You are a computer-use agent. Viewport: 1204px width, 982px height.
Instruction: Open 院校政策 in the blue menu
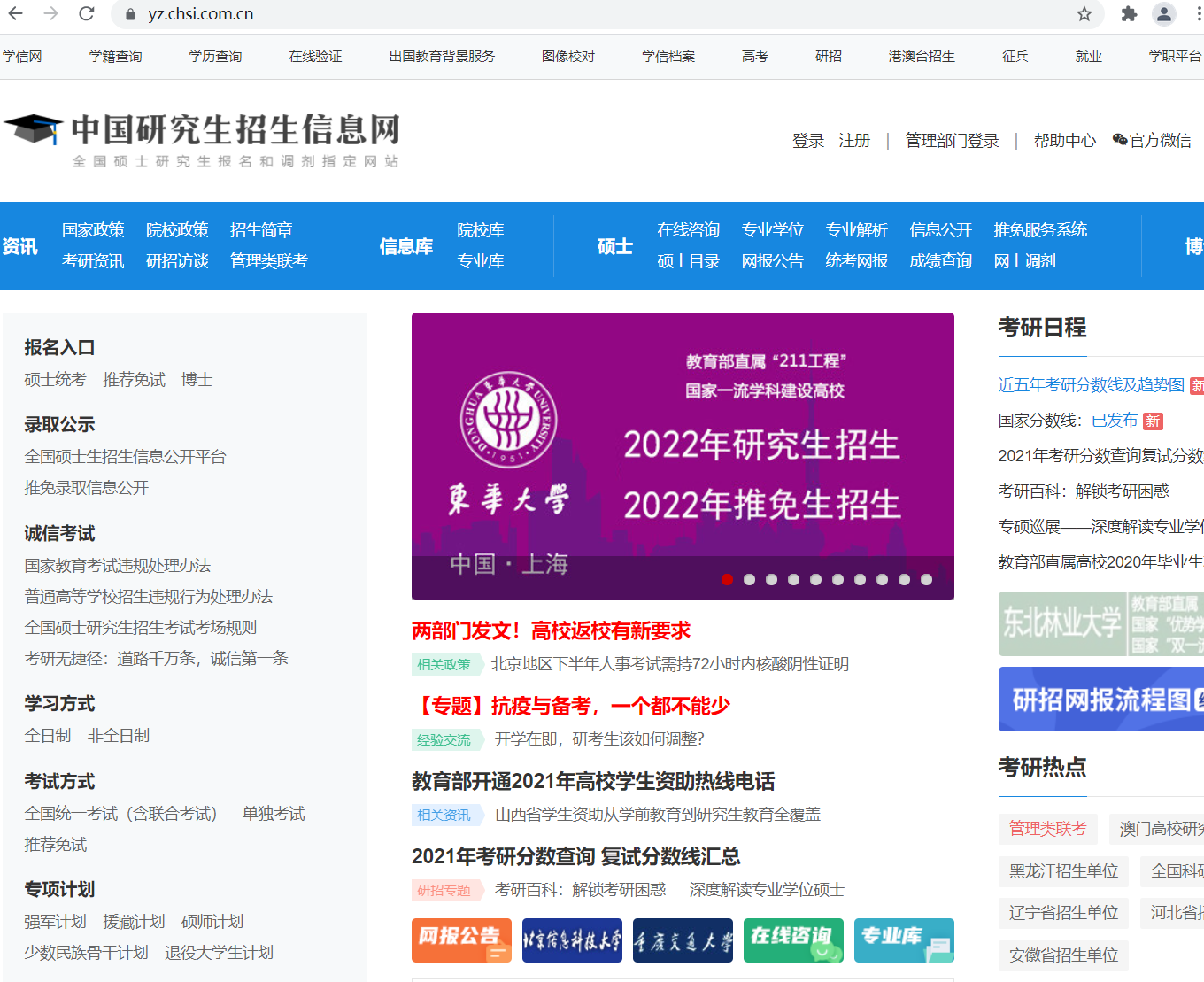click(x=177, y=230)
